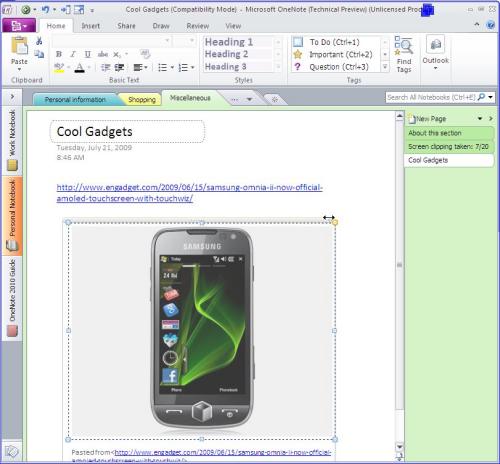The width and height of the screenshot is (500, 464).
Task: Apply the black font color button
Action: tap(79, 68)
